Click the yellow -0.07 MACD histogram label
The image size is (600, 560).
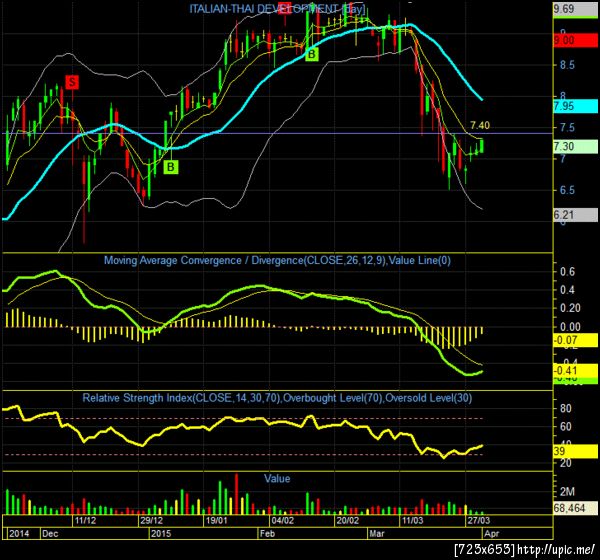576,340
